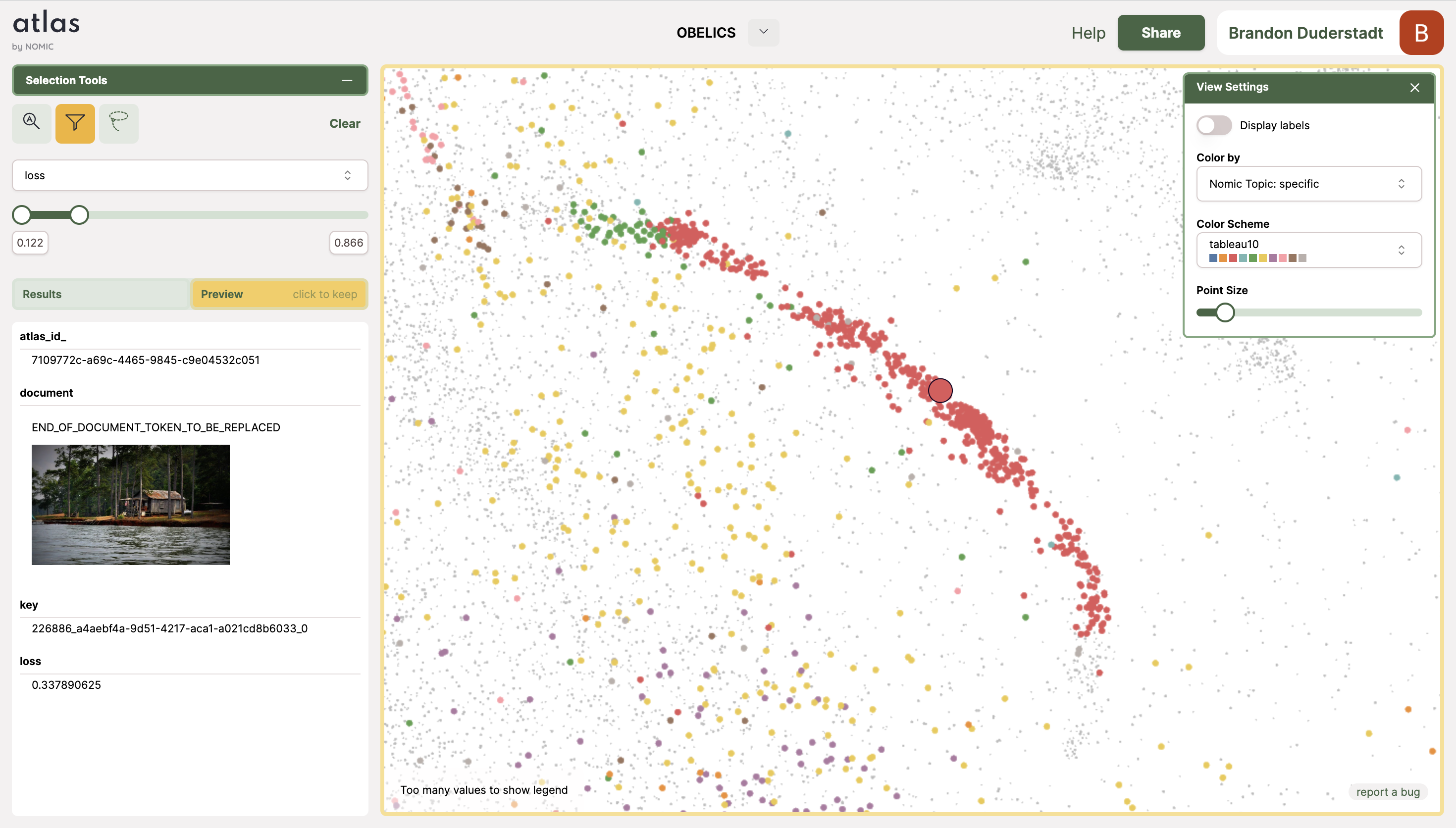Image resolution: width=1456 pixels, height=828 pixels.
Task: Open the user avatar B menu
Action: tap(1421, 33)
